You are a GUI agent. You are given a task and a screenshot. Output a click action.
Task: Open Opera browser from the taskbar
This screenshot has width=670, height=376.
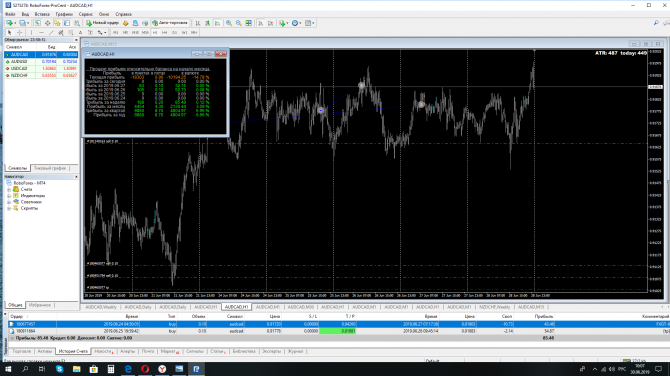tap(145, 369)
